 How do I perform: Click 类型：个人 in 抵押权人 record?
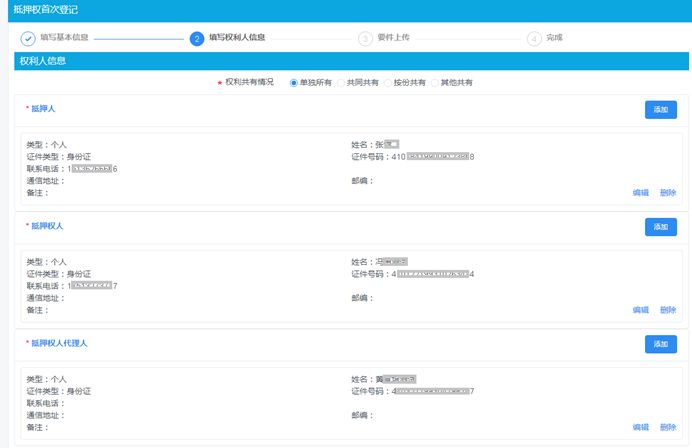[x=46, y=262]
